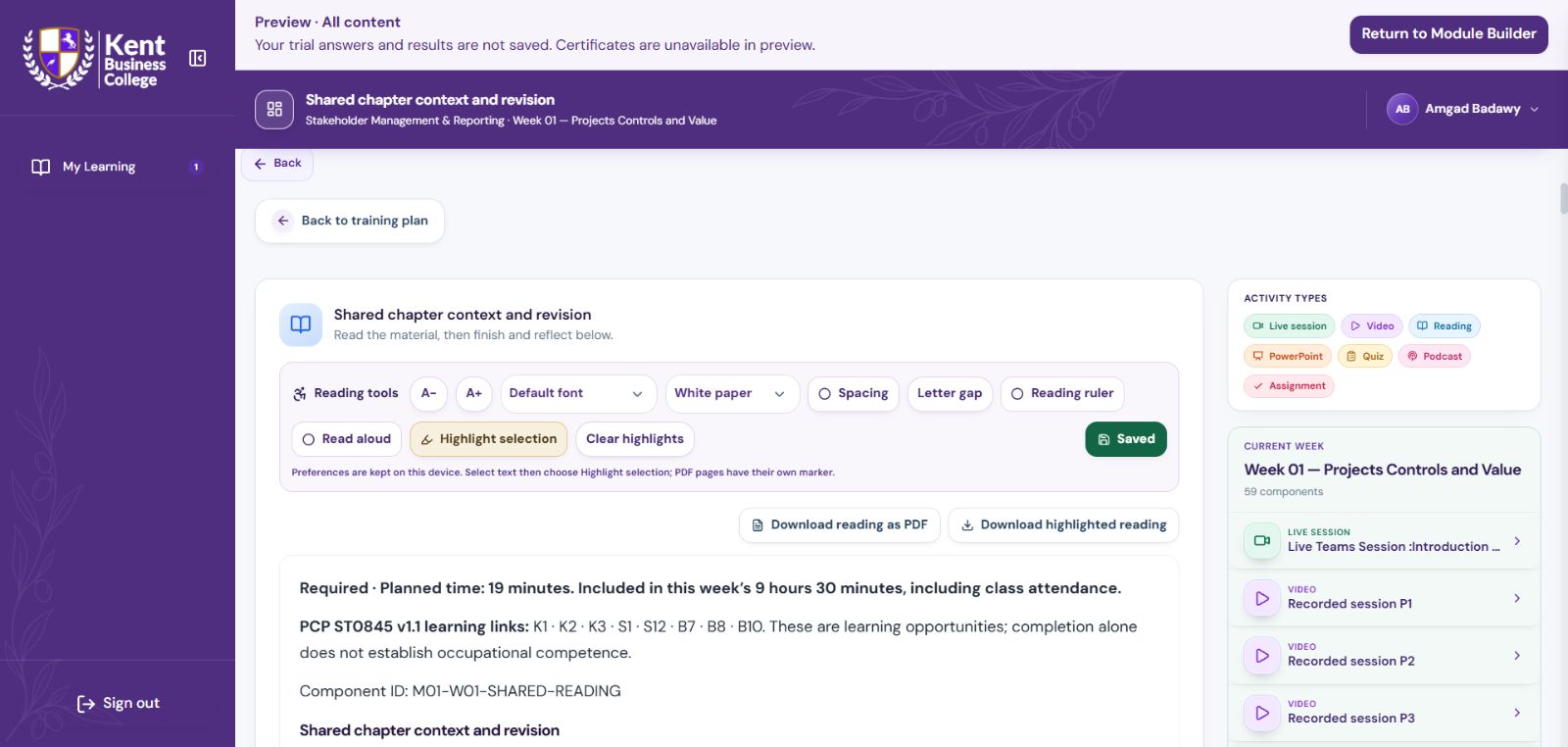Select the Video activity type
Viewport: 1568px width, 747px height.
coord(1372,326)
